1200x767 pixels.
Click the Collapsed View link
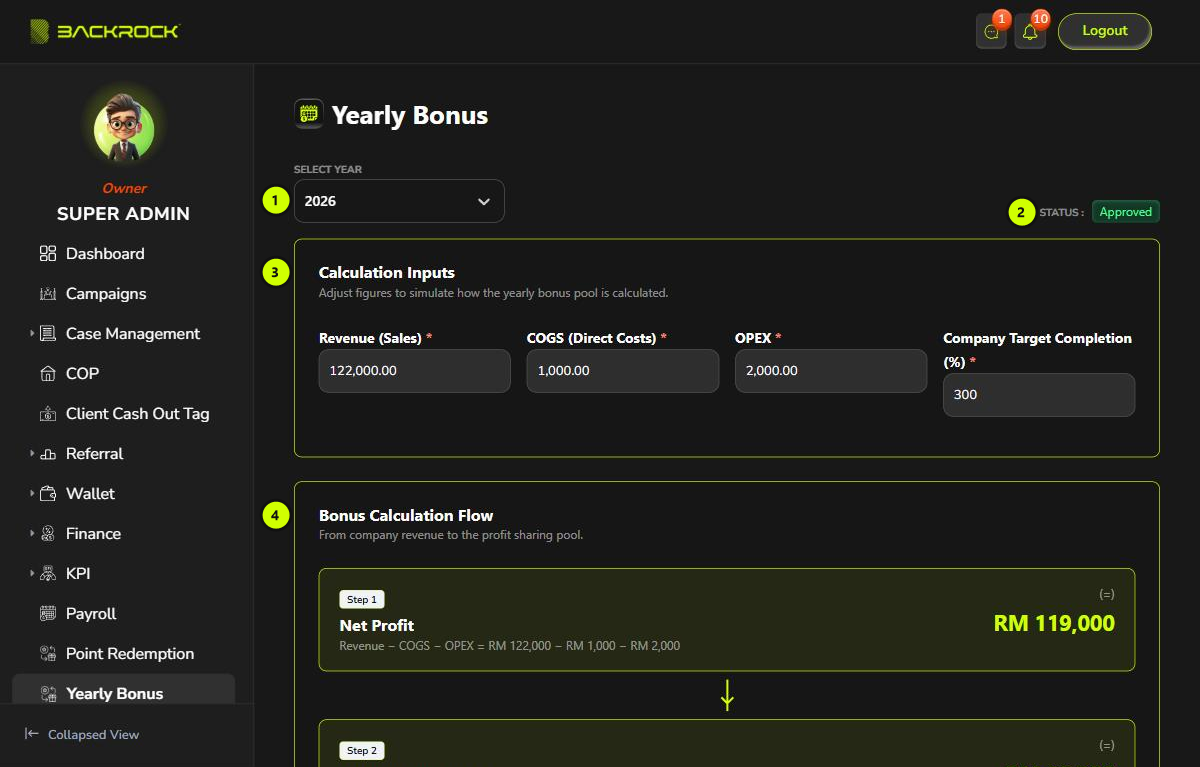[x=93, y=735]
